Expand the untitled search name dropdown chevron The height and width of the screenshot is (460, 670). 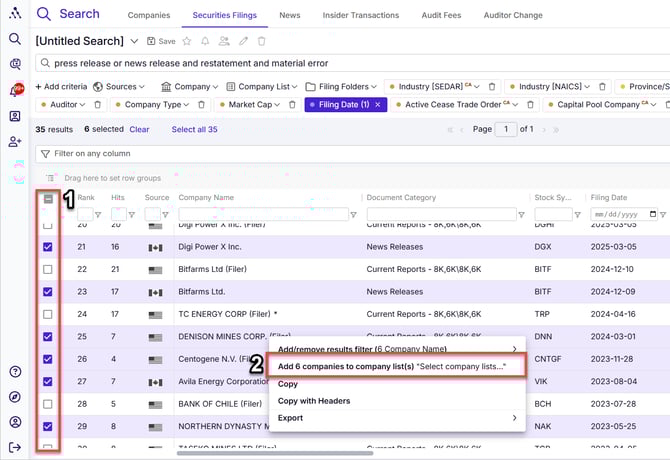point(134,41)
